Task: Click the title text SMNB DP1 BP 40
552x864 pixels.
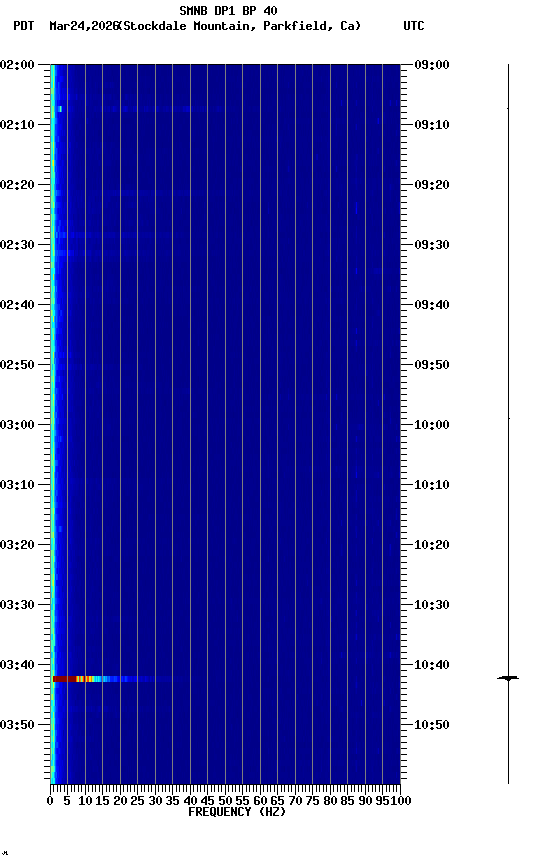Action: pyautogui.click(x=228, y=10)
